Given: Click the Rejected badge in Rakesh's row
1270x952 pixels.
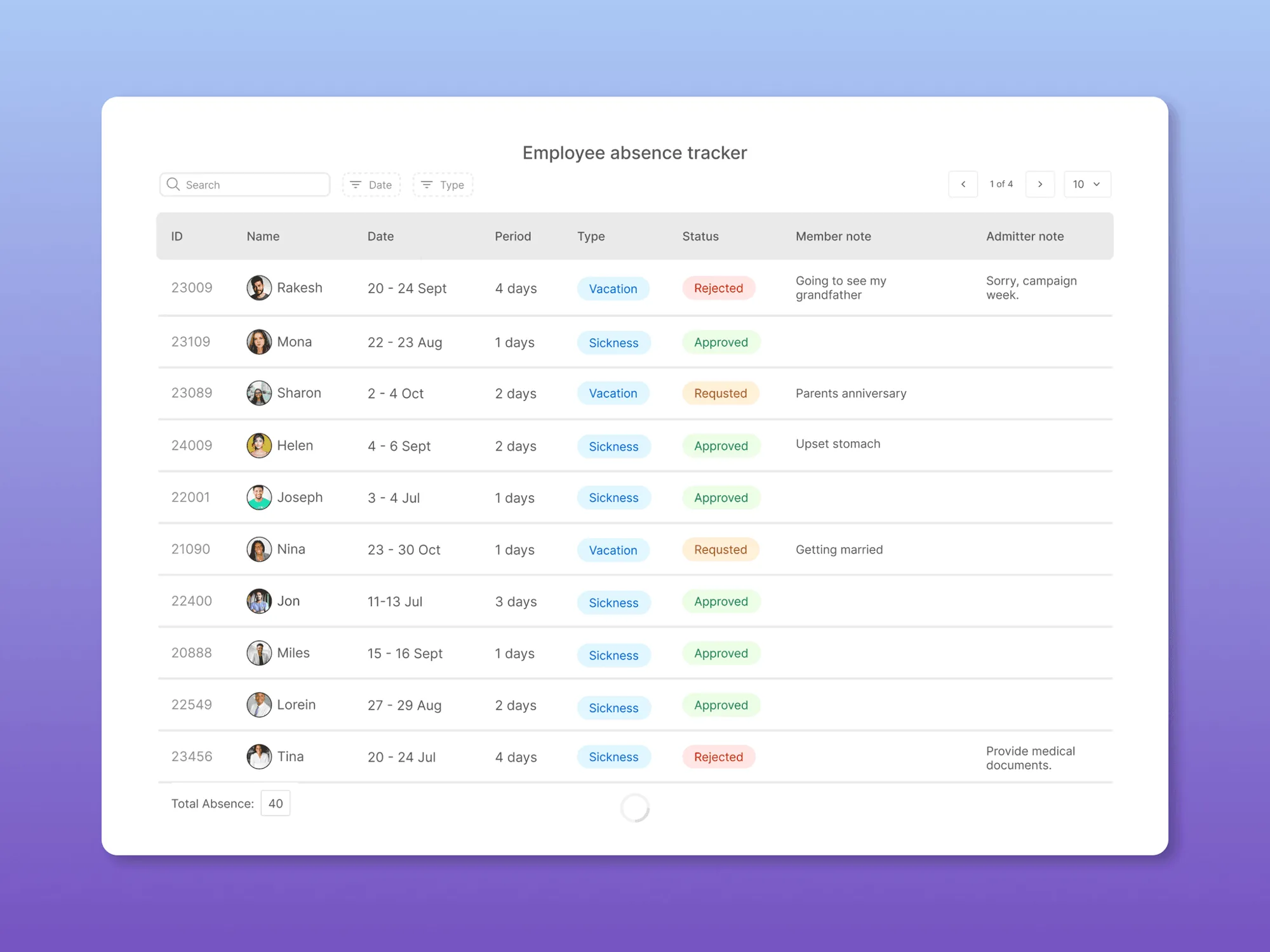Looking at the screenshot, I should (718, 288).
